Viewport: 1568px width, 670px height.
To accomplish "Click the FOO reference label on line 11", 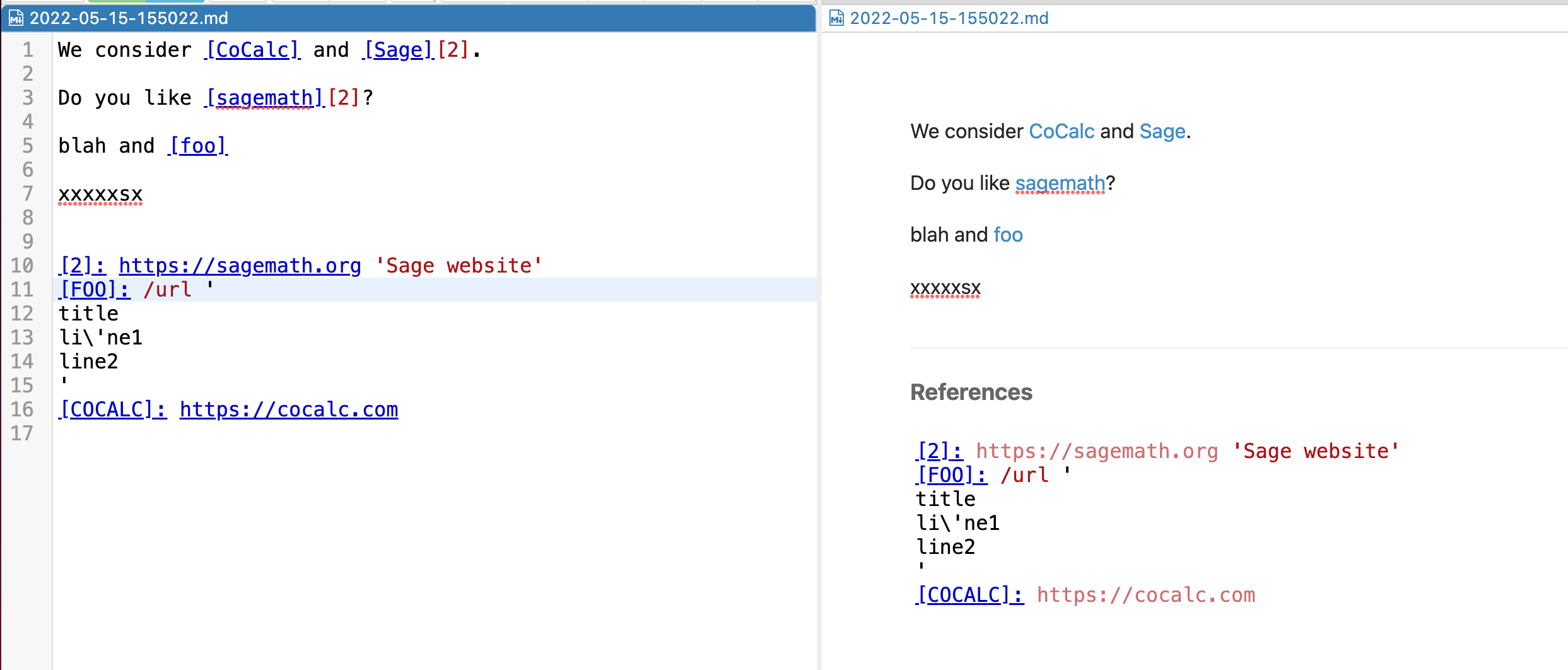I will pos(93,290).
